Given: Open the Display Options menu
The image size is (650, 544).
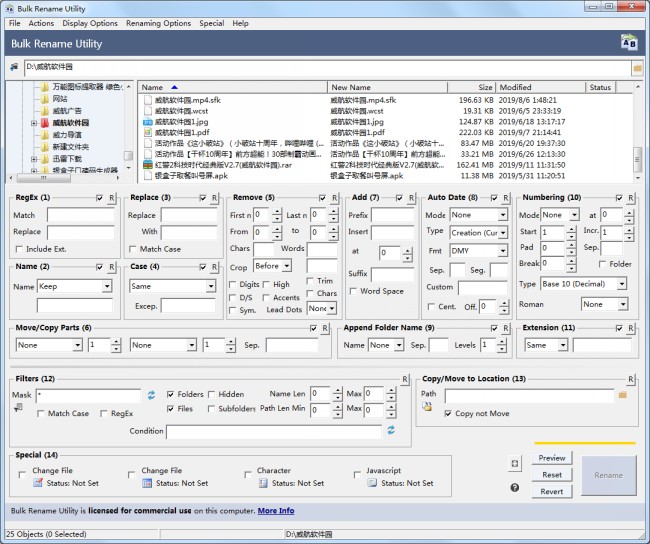Looking at the screenshot, I should 90,23.
